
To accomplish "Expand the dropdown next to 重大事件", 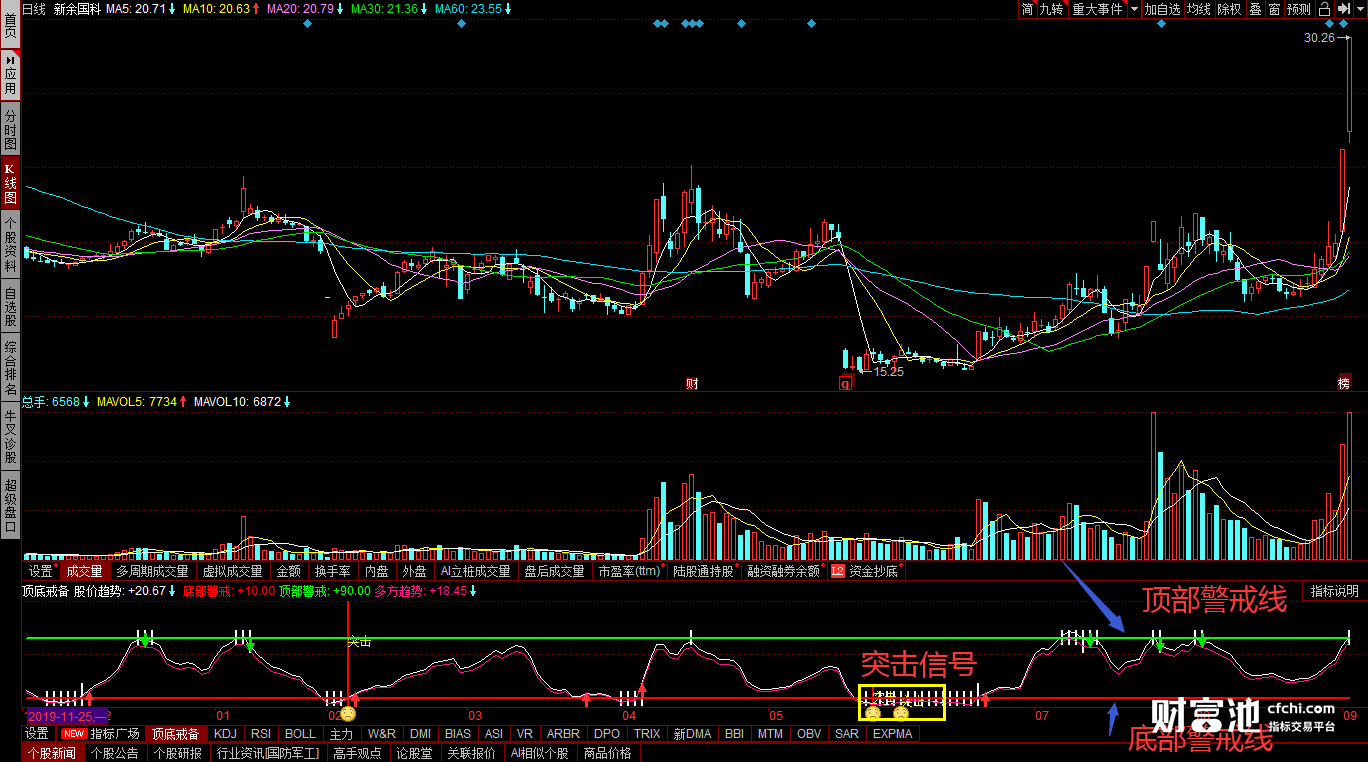I will point(1134,9).
